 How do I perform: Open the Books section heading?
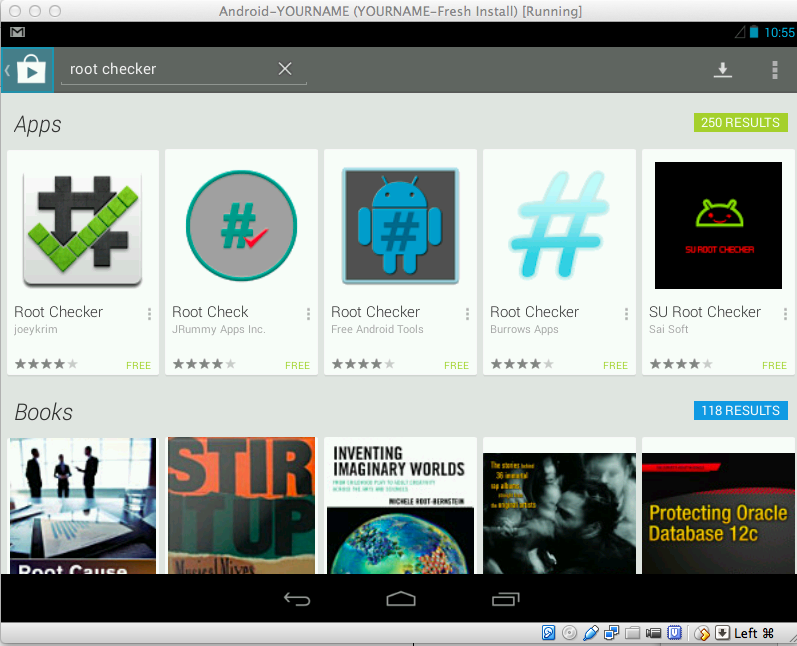pos(44,412)
